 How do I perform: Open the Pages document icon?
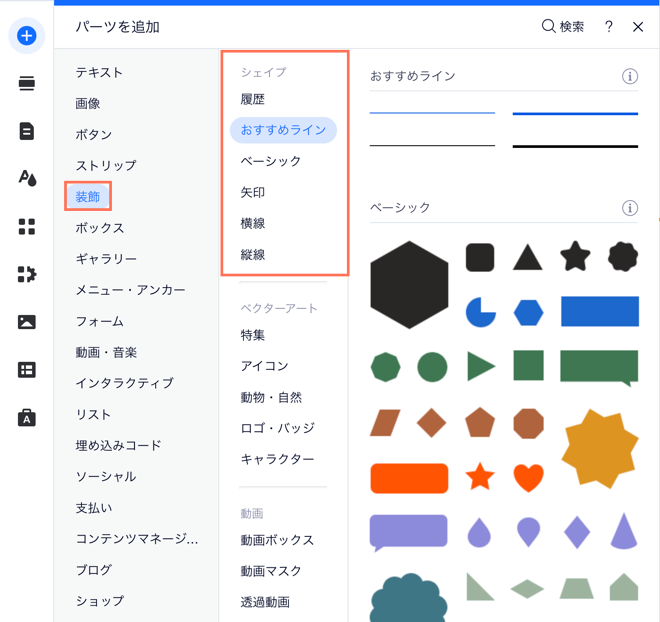(27, 131)
